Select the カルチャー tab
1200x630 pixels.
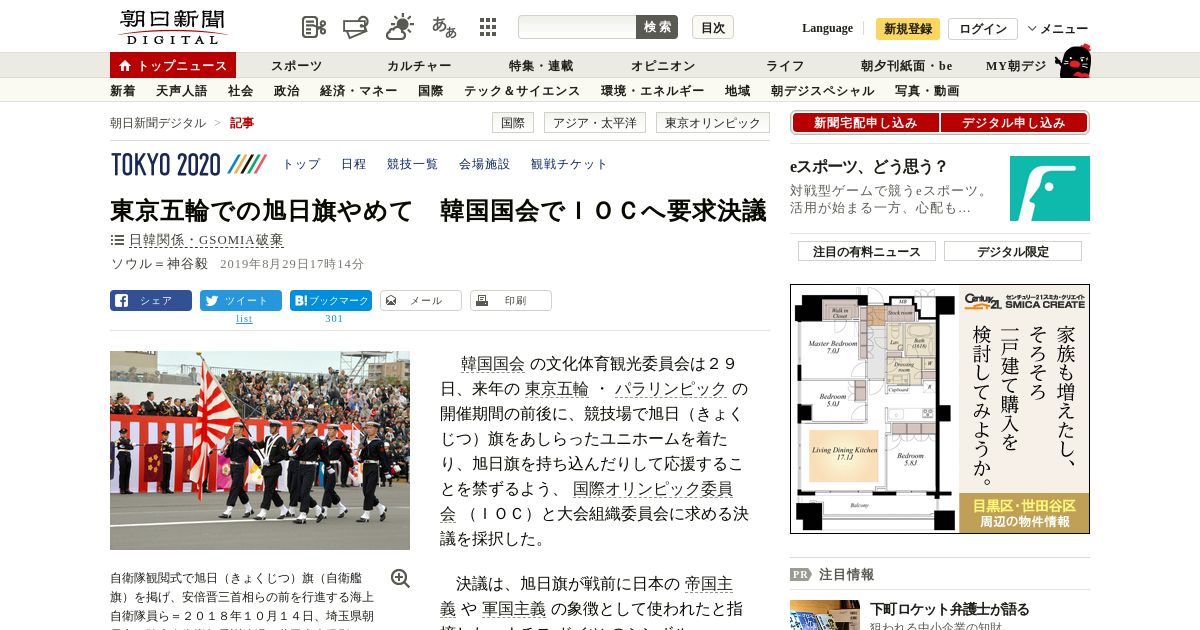click(419, 66)
